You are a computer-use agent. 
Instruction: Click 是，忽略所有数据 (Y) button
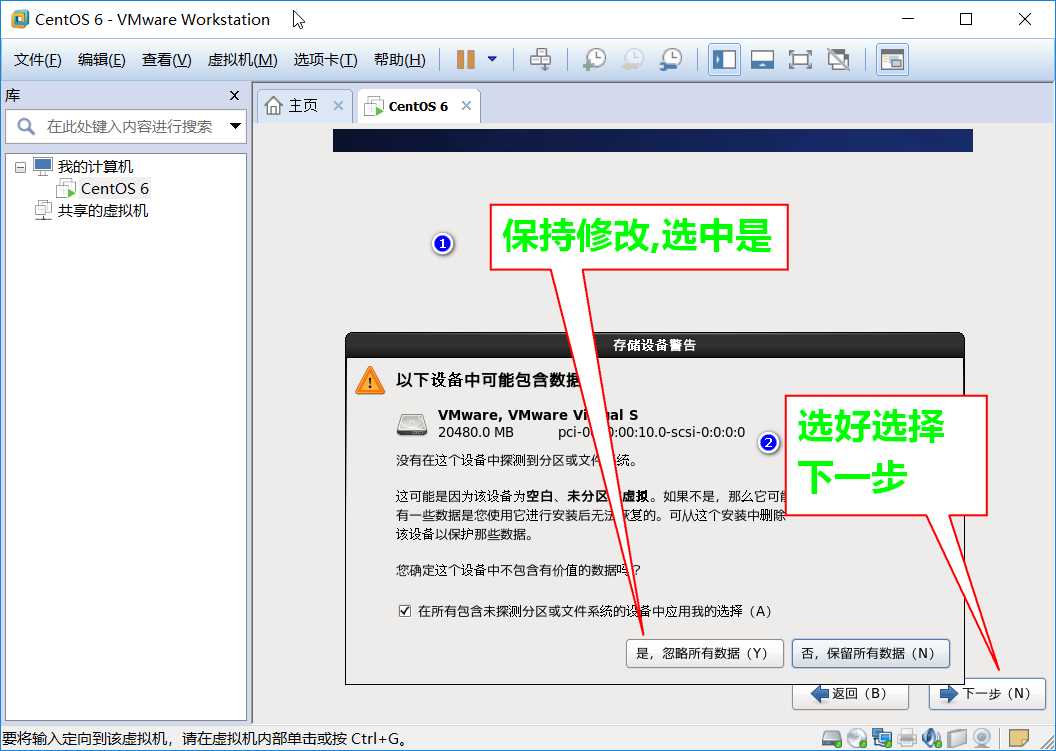[x=704, y=653]
